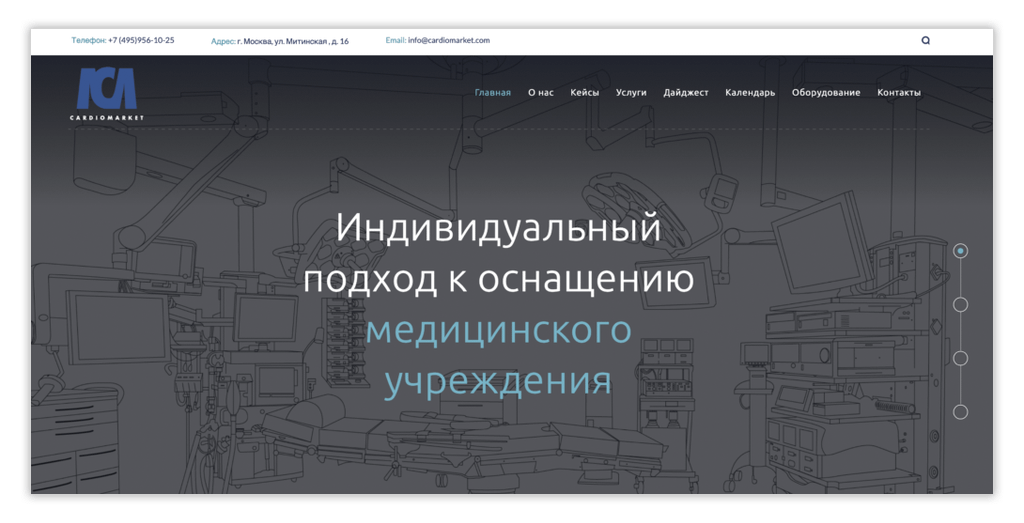
Task: Click the Cardiomarket logo
Action: coord(107,94)
